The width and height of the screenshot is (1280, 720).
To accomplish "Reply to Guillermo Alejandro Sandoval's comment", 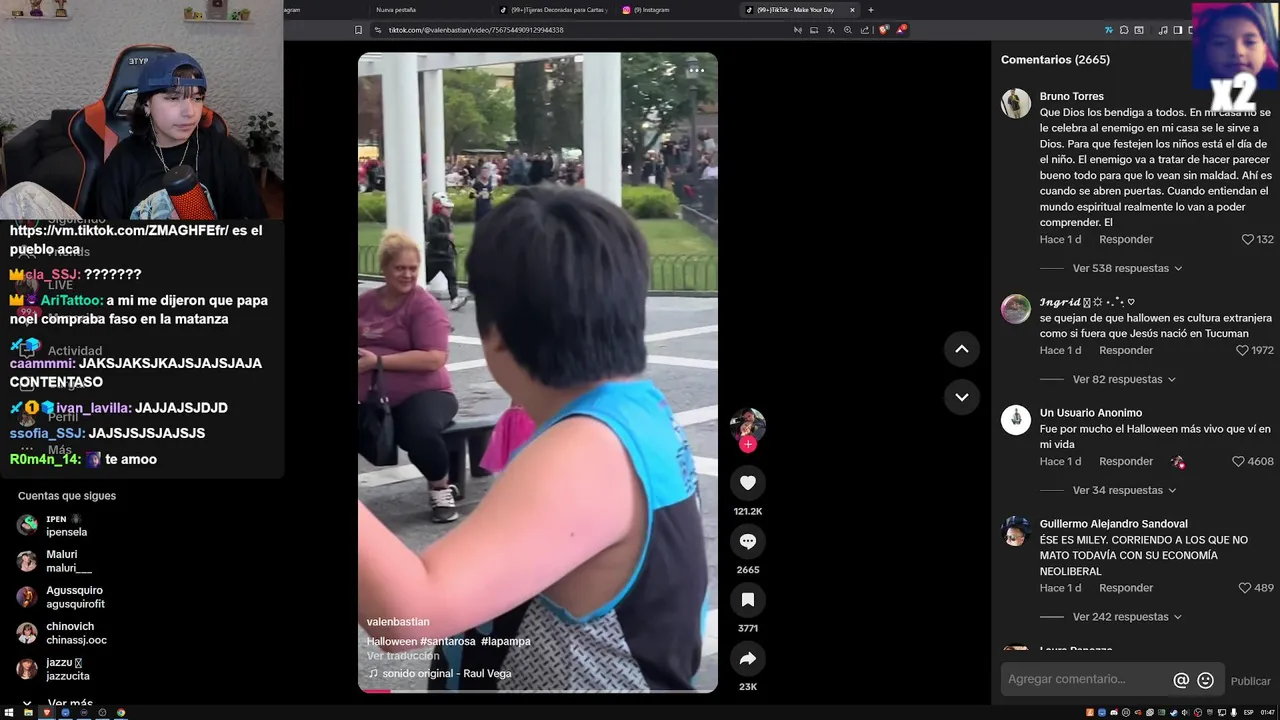I will (x=1126, y=588).
